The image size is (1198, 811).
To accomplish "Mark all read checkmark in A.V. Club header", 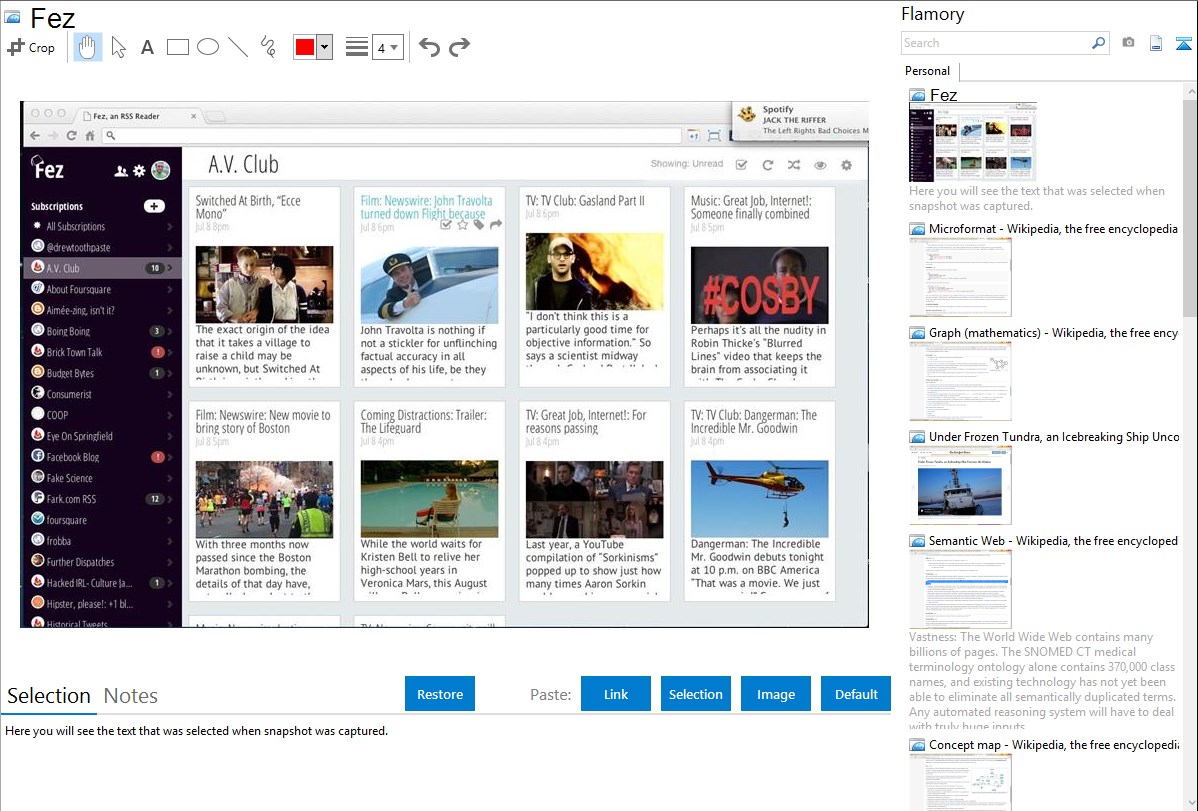I will pos(741,165).
